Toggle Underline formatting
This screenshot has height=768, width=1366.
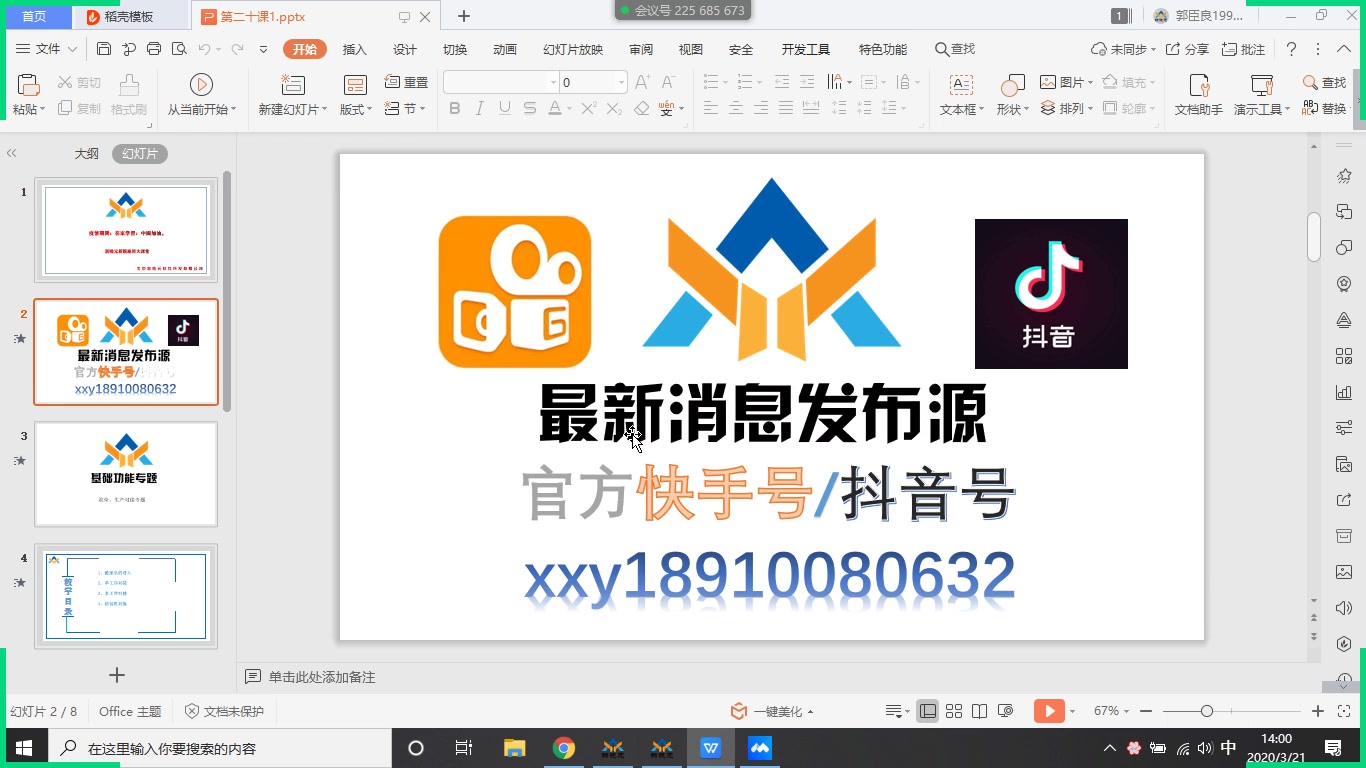505,109
